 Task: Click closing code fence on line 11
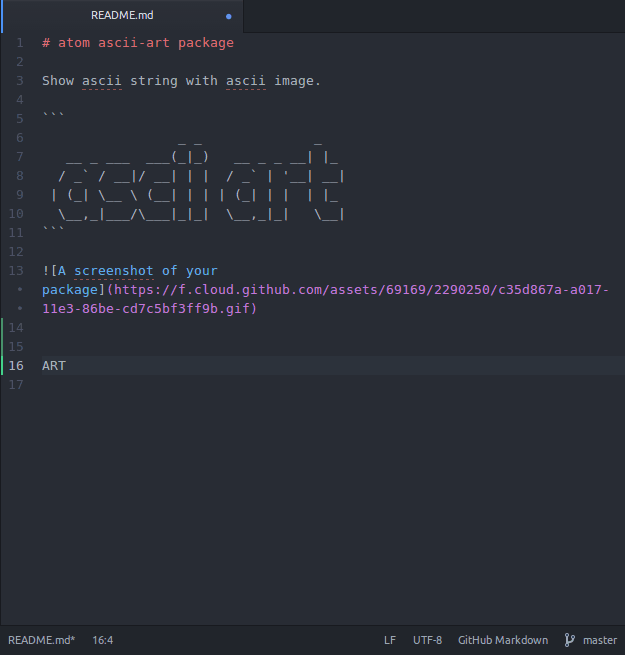pos(53,230)
